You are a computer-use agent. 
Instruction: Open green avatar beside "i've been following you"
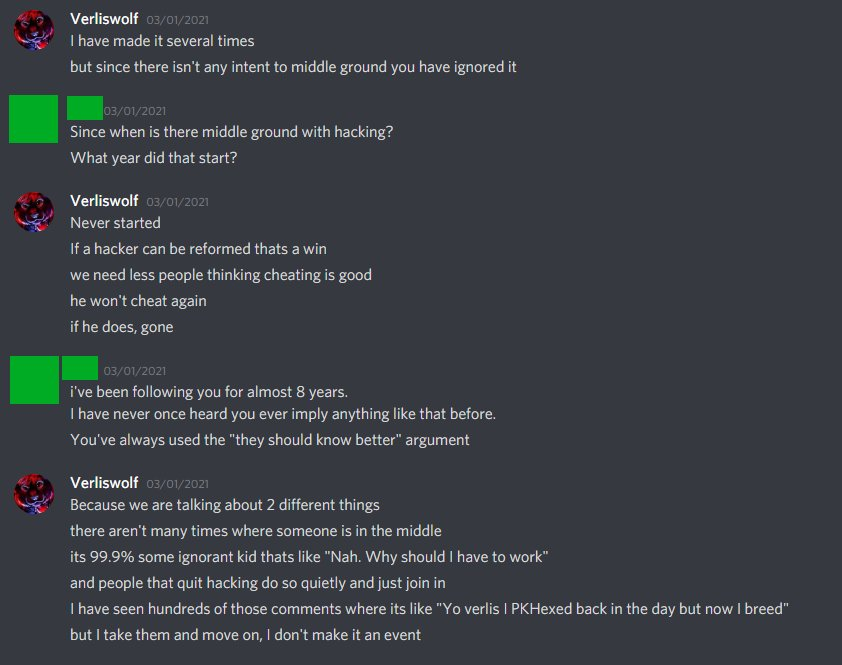(33, 379)
